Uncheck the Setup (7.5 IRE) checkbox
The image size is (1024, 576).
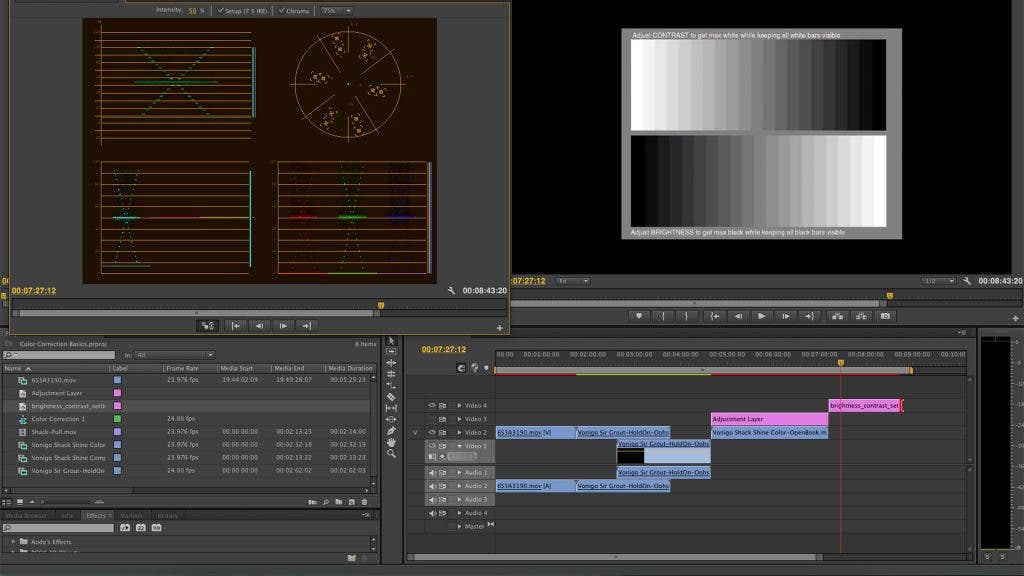221,12
